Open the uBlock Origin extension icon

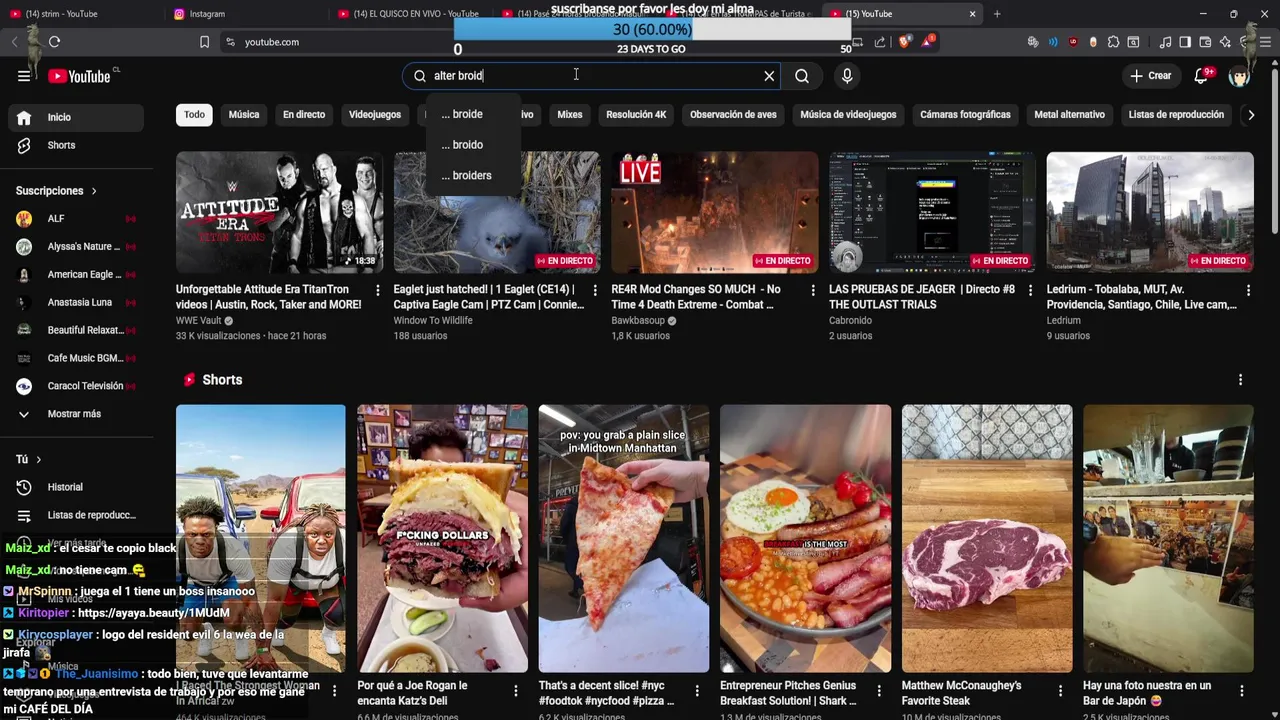pos(1073,42)
